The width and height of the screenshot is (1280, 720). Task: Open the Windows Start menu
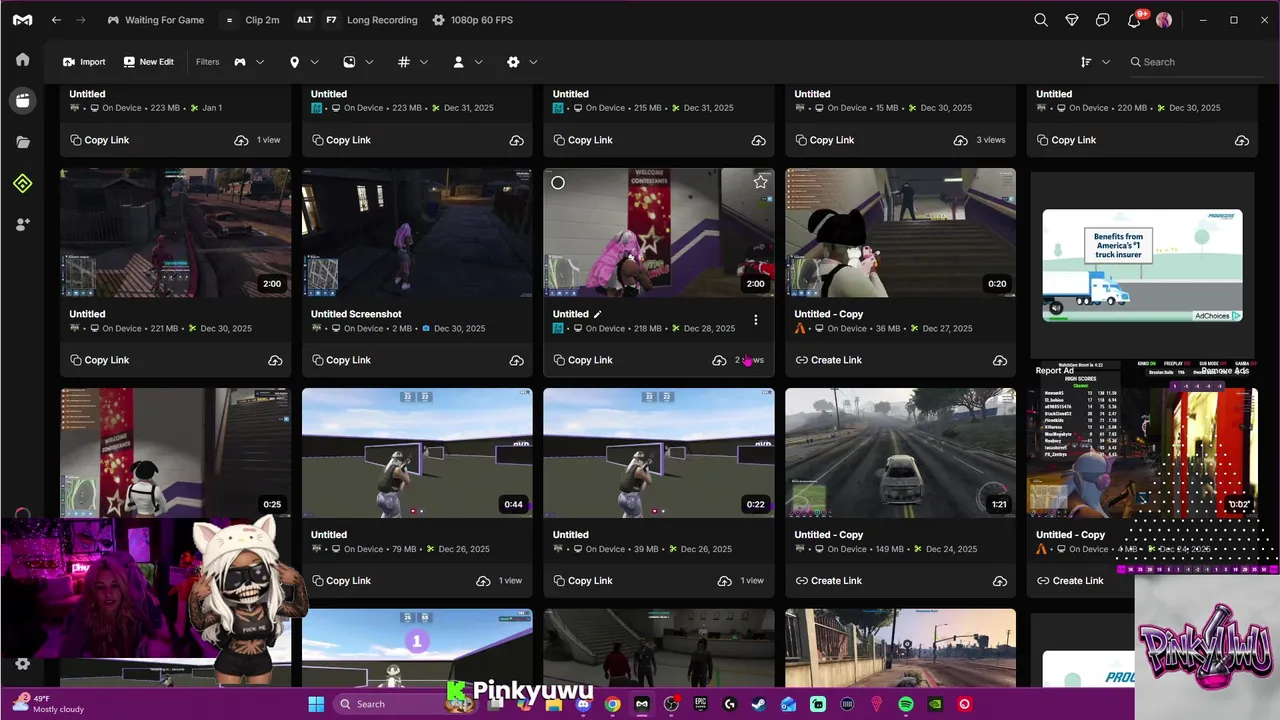coord(315,704)
